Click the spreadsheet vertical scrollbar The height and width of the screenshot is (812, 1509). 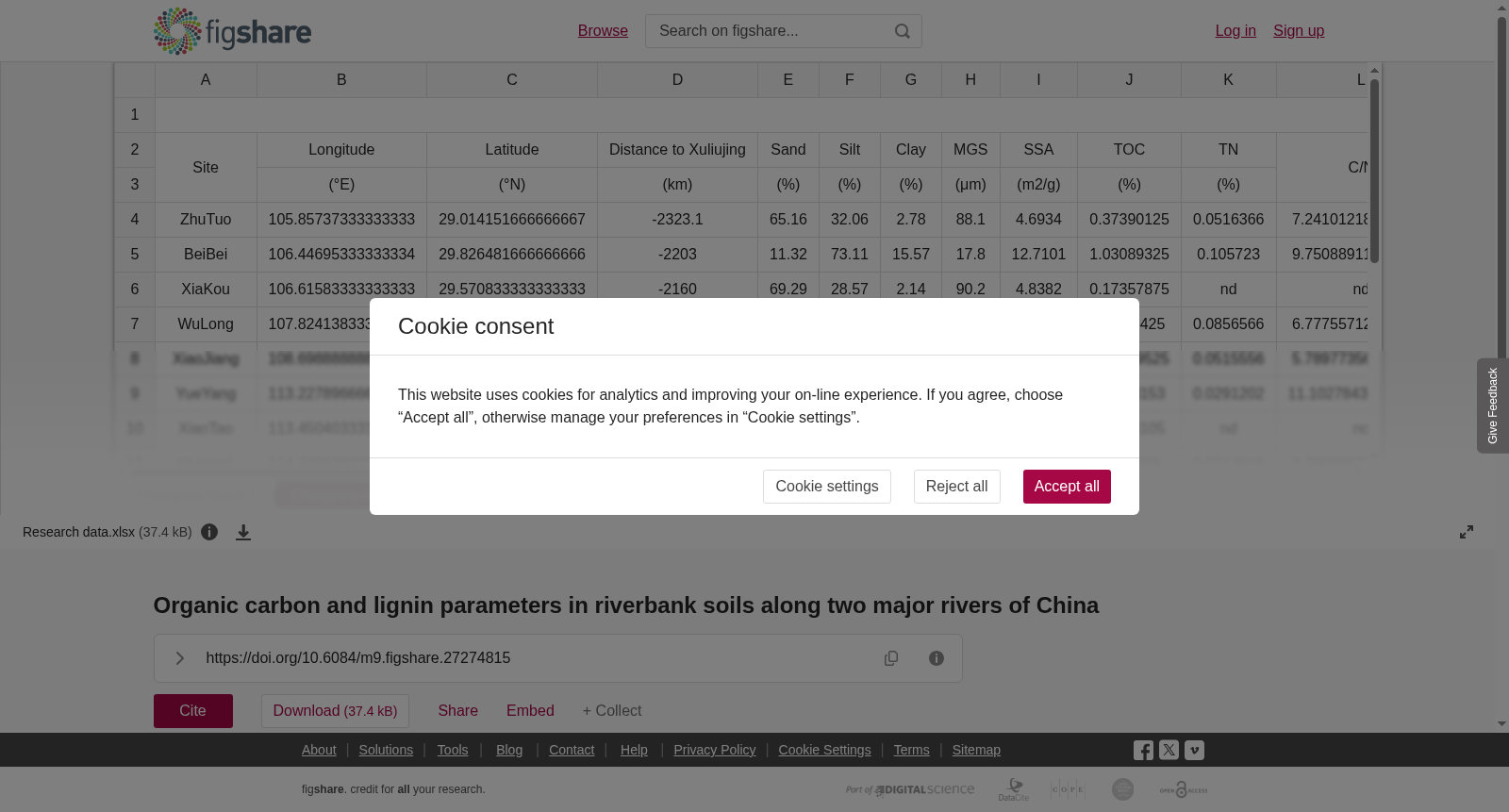(x=1375, y=170)
